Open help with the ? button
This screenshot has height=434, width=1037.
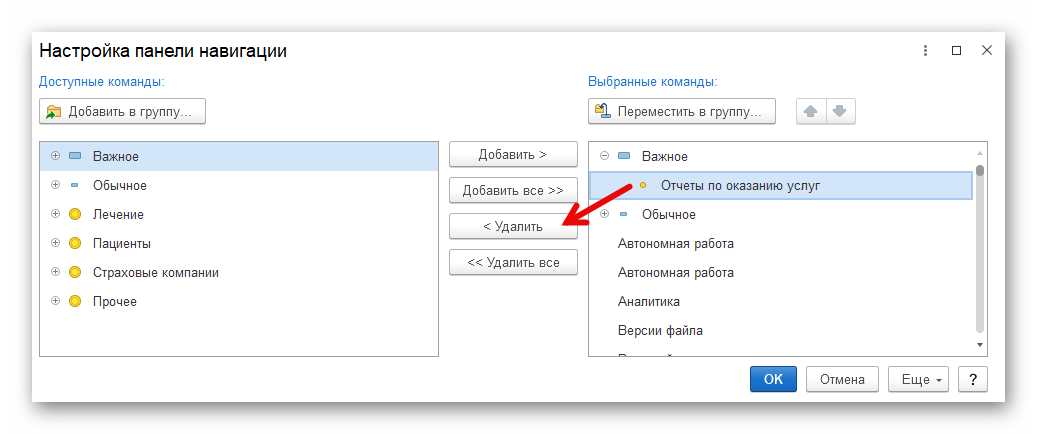point(973,380)
